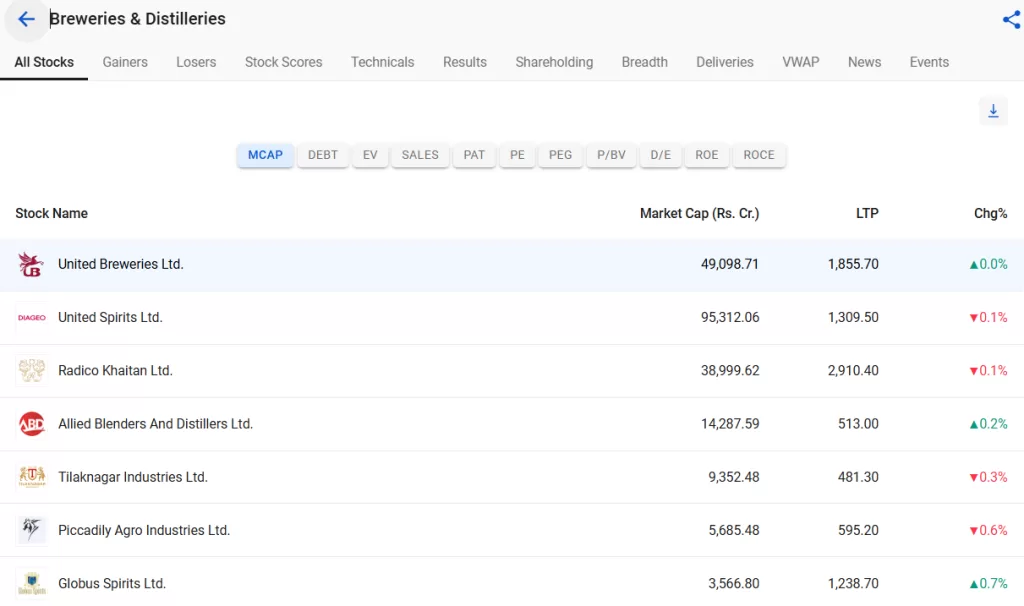Viewport: 1024px width, 606px height.
Task: View the Results tab
Action: 464,62
